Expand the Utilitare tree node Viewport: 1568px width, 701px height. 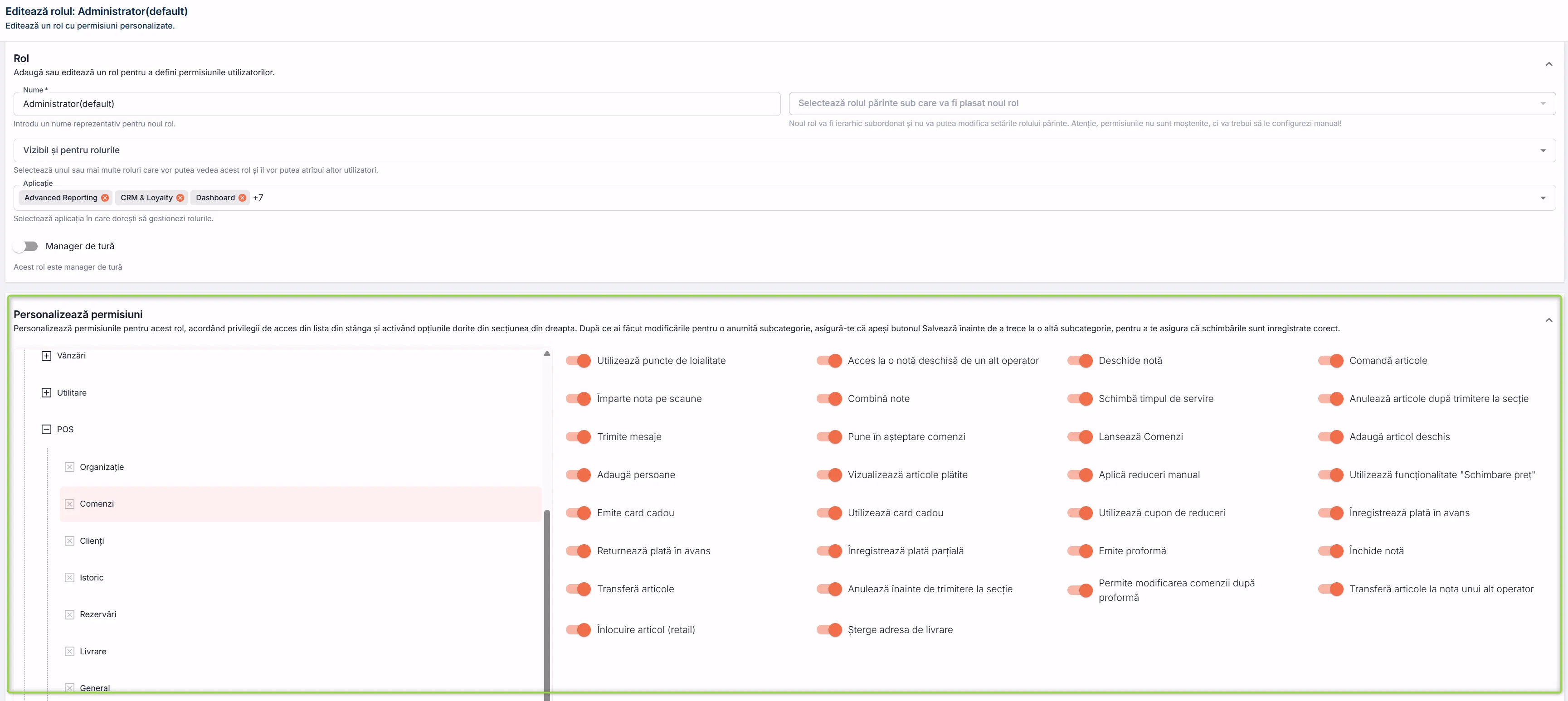(x=46, y=392)
